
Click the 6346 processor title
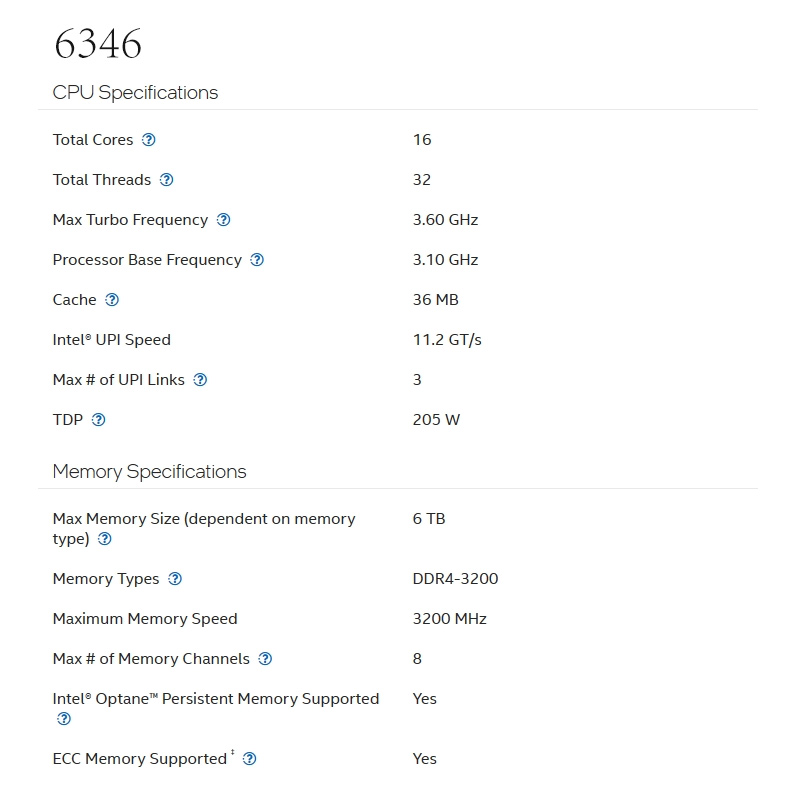98,44
